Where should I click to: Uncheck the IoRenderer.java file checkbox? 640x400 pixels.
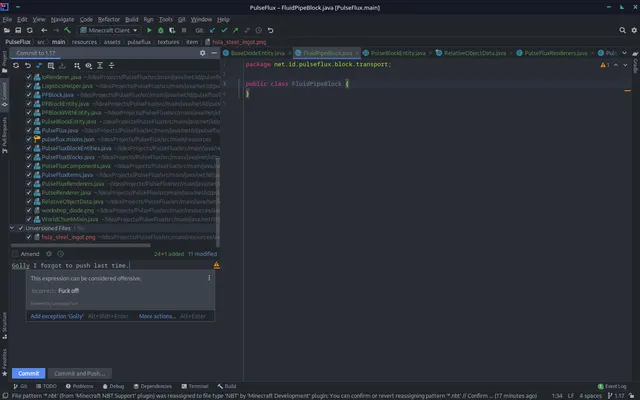[29, 77]
